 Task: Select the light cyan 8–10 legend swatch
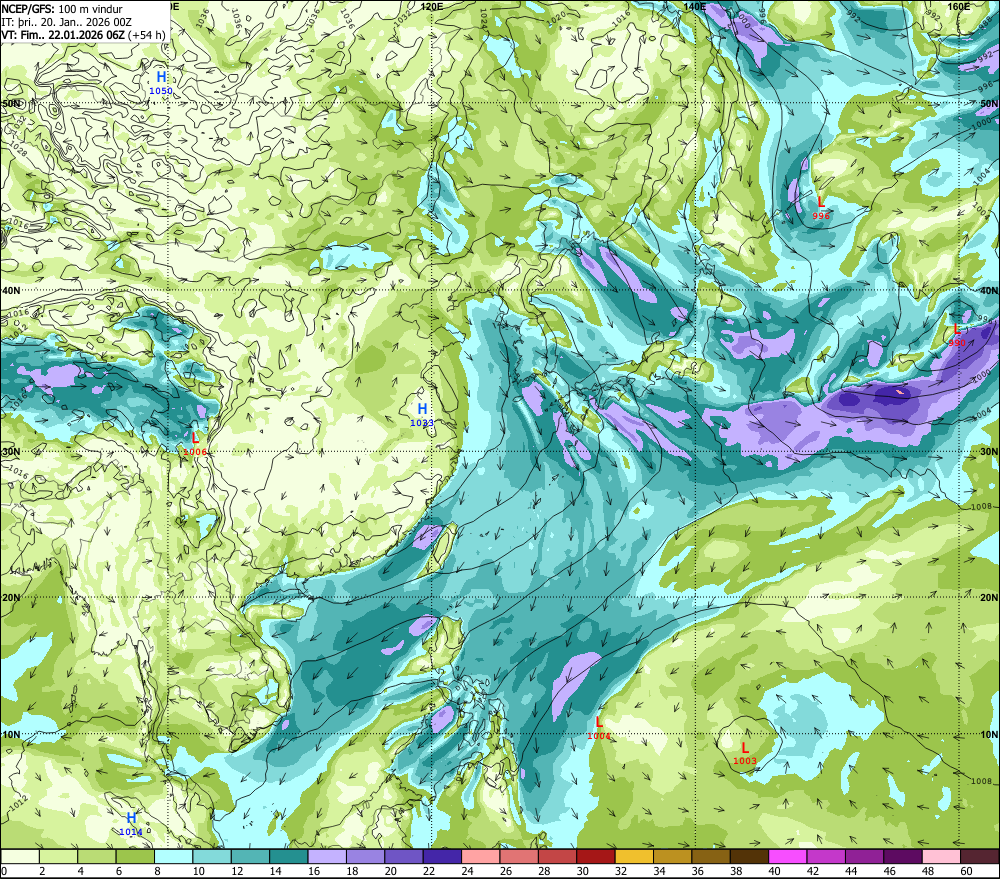point(173,856)
